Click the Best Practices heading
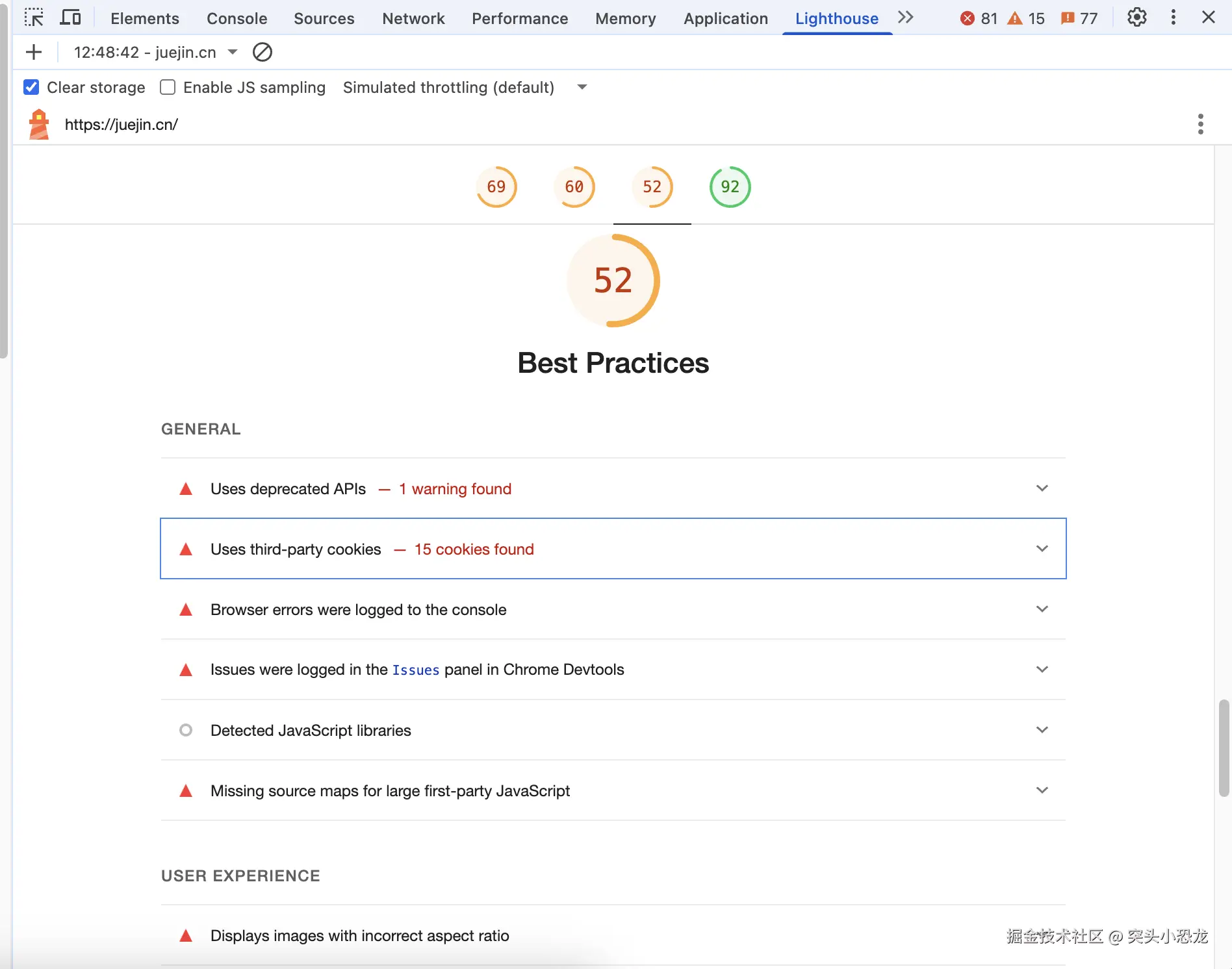The height and width of the screenshot is (969, 1232). point(613,362)
